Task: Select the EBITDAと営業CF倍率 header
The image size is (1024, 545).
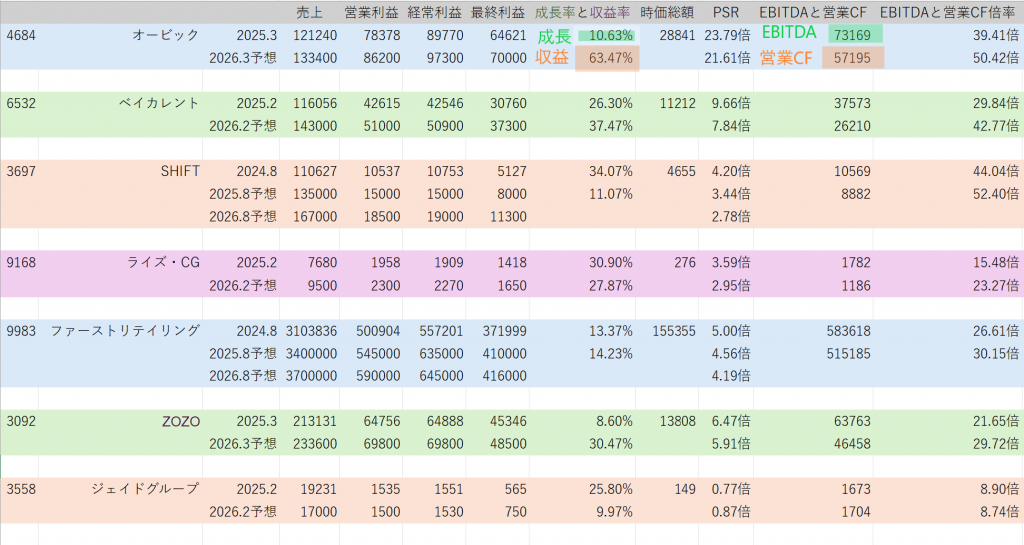Action: 948,12
